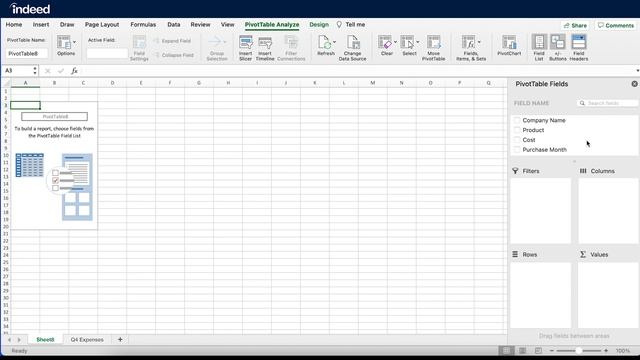The height and width of the screenshot is (360, 640).
Task: Open the Select dropdown arrow
Action: 418,42
